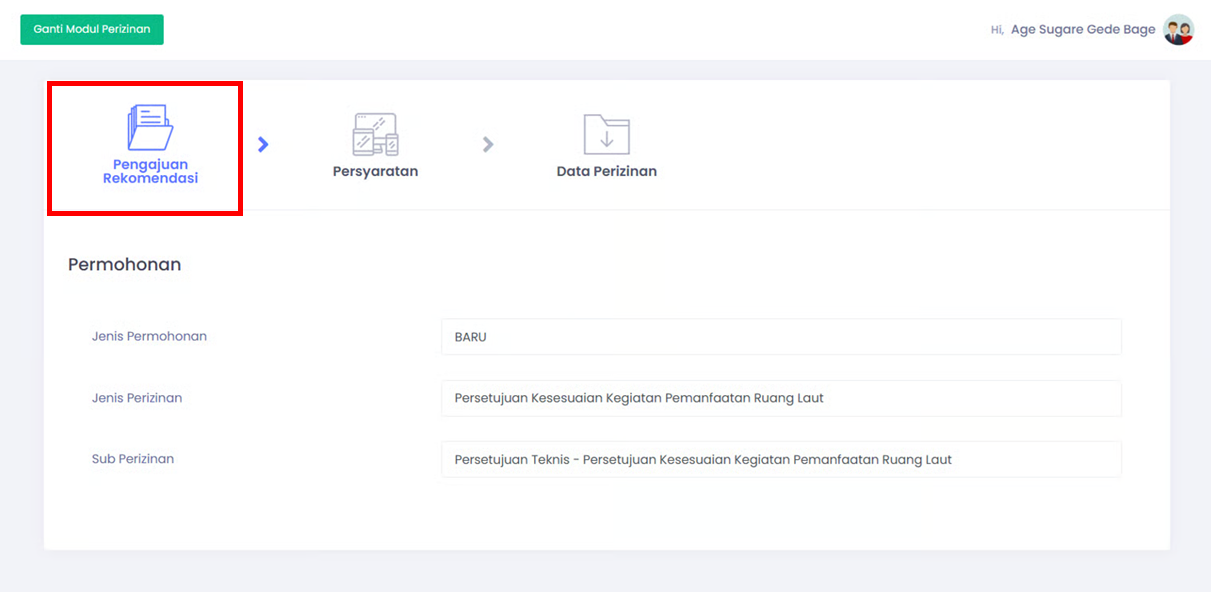
Task: Click the Ganti Modul Perizinan button
Action: click(92, 29)
